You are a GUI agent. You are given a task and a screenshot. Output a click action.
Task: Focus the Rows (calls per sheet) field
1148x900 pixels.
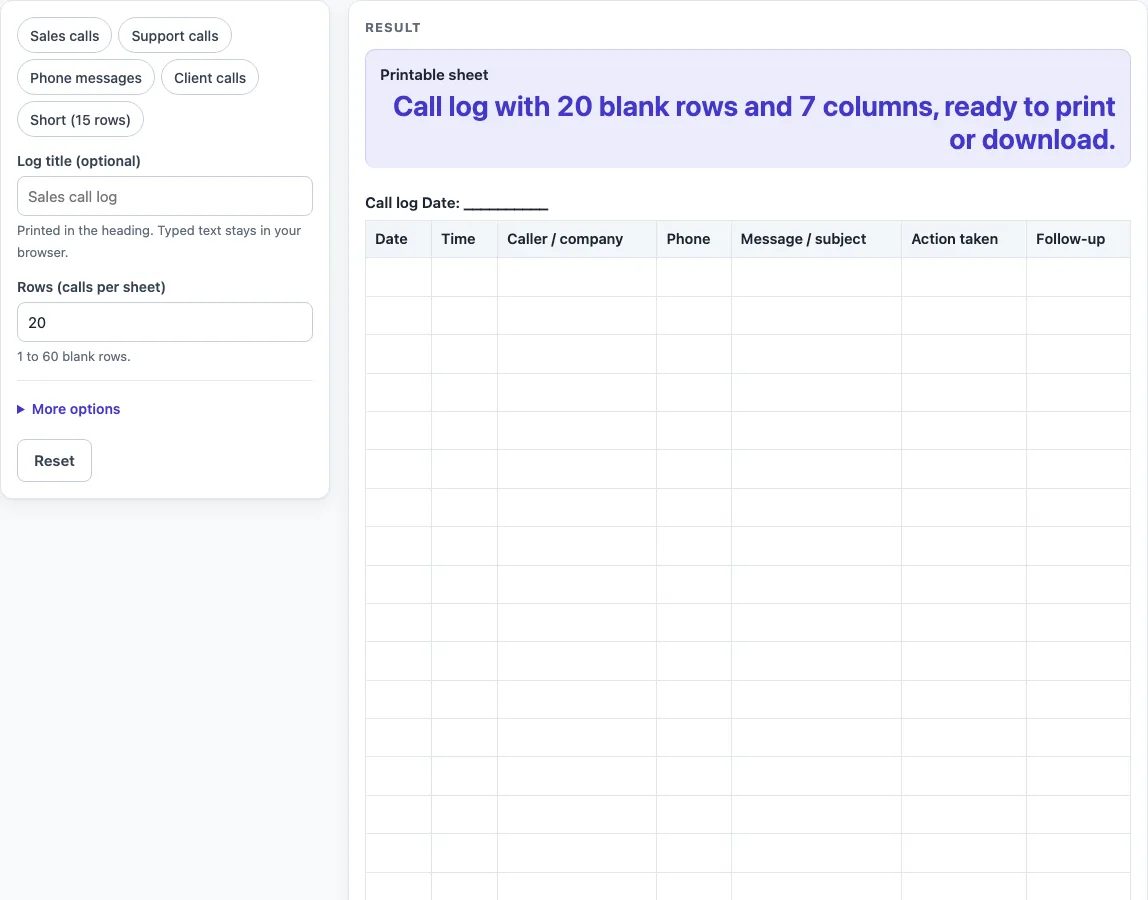(x=165, y=322)
